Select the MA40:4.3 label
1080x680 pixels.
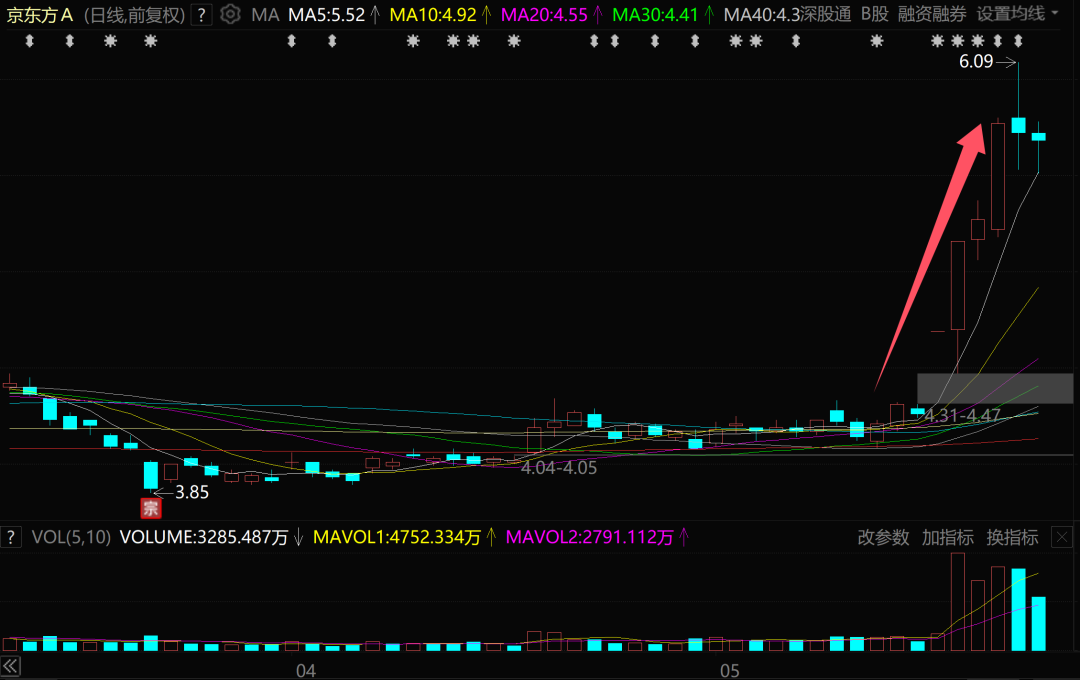click(762, 14)
